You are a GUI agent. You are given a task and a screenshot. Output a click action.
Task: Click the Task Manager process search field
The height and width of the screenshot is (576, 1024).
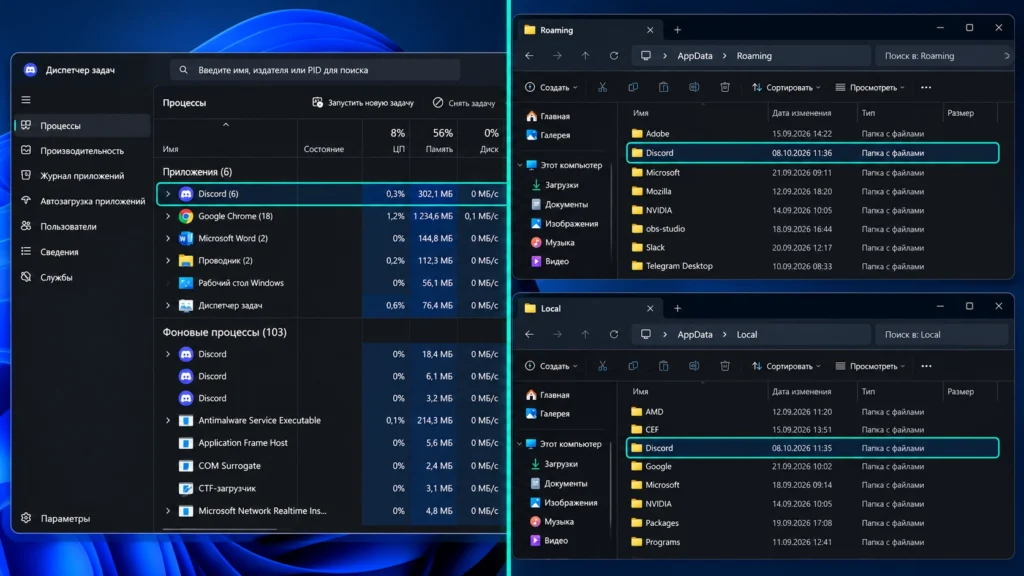315,70
